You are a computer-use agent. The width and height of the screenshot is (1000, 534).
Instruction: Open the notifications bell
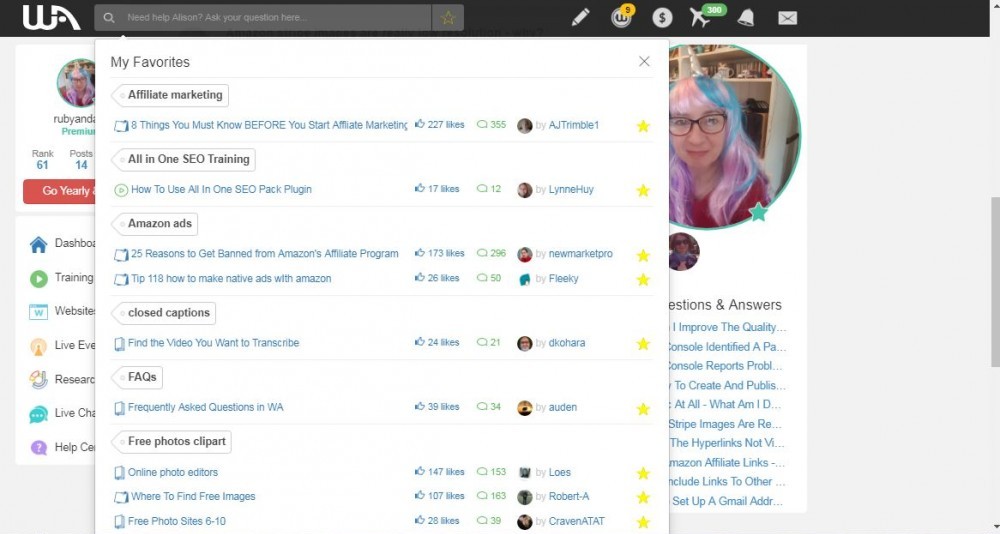(745, 18)
